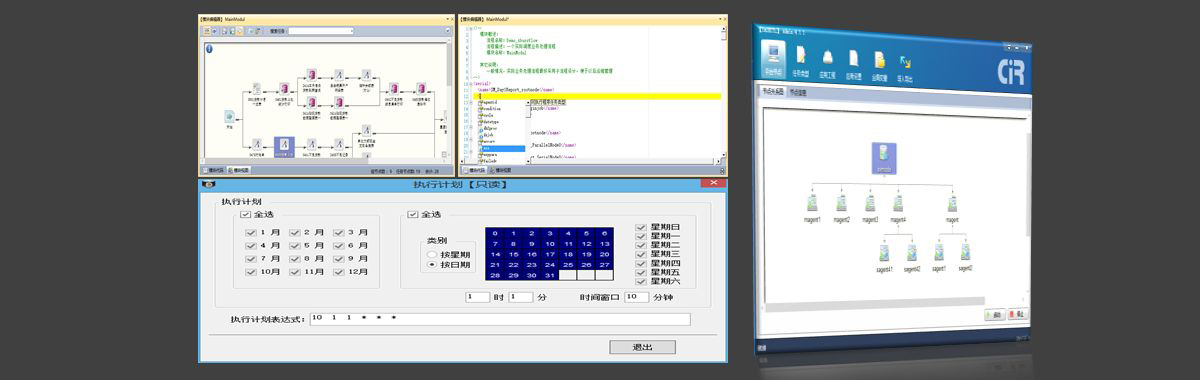Select the '按星期' radio button
The height and width of the screenshot is (380, 1200).
pyautogui.click(x=432, y=254)
